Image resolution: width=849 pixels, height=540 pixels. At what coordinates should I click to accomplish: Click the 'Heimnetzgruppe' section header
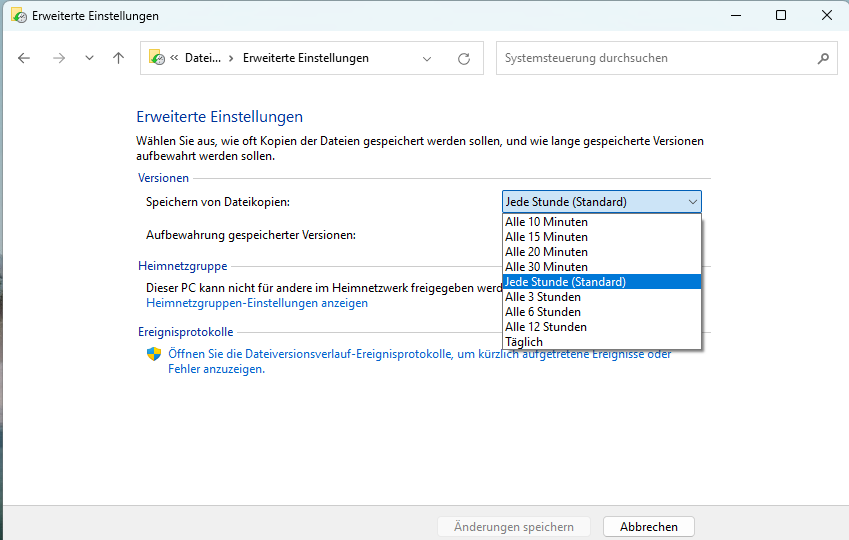(x=182, y=266)
